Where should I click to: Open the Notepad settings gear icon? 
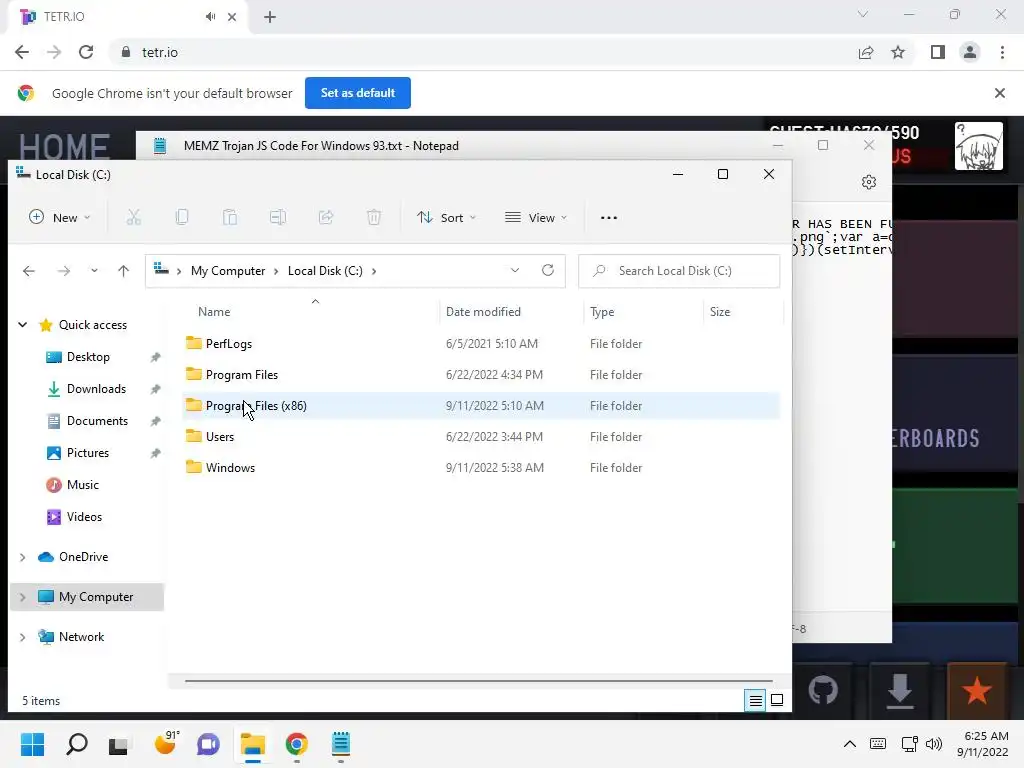click(869, 182)
